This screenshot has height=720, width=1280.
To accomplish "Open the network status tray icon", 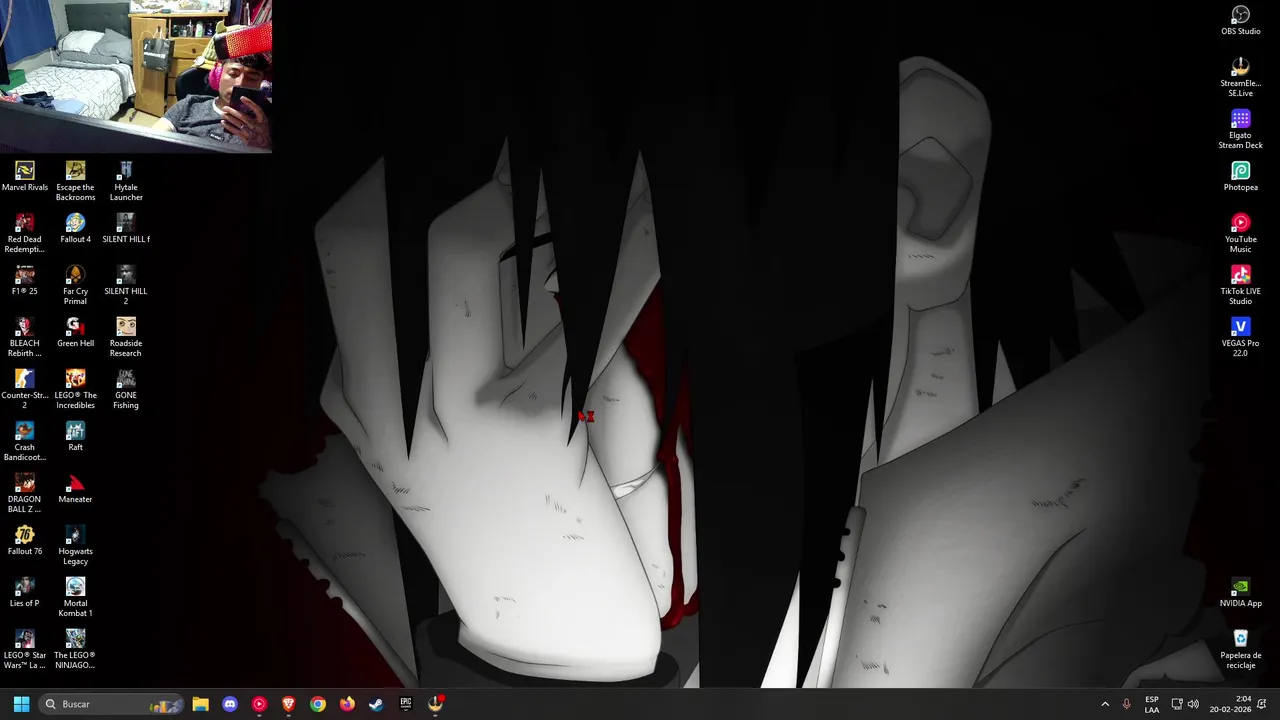I will [x=1177, y=704].
